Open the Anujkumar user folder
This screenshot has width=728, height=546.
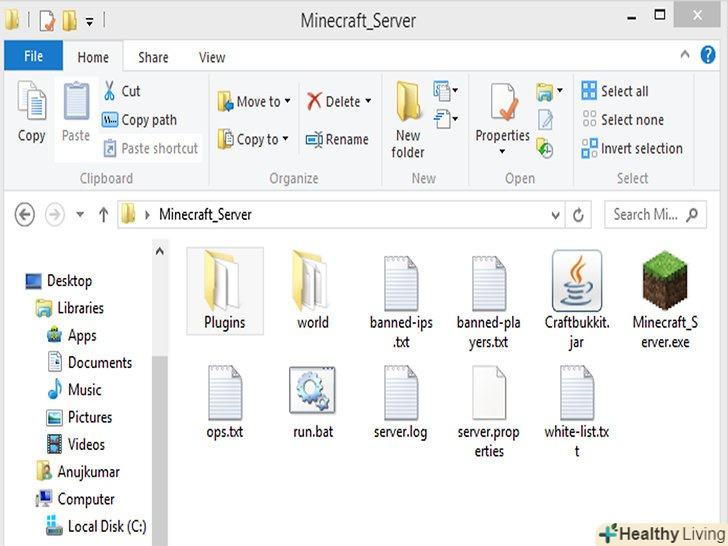pyautogui.click(x=78, y=472)
